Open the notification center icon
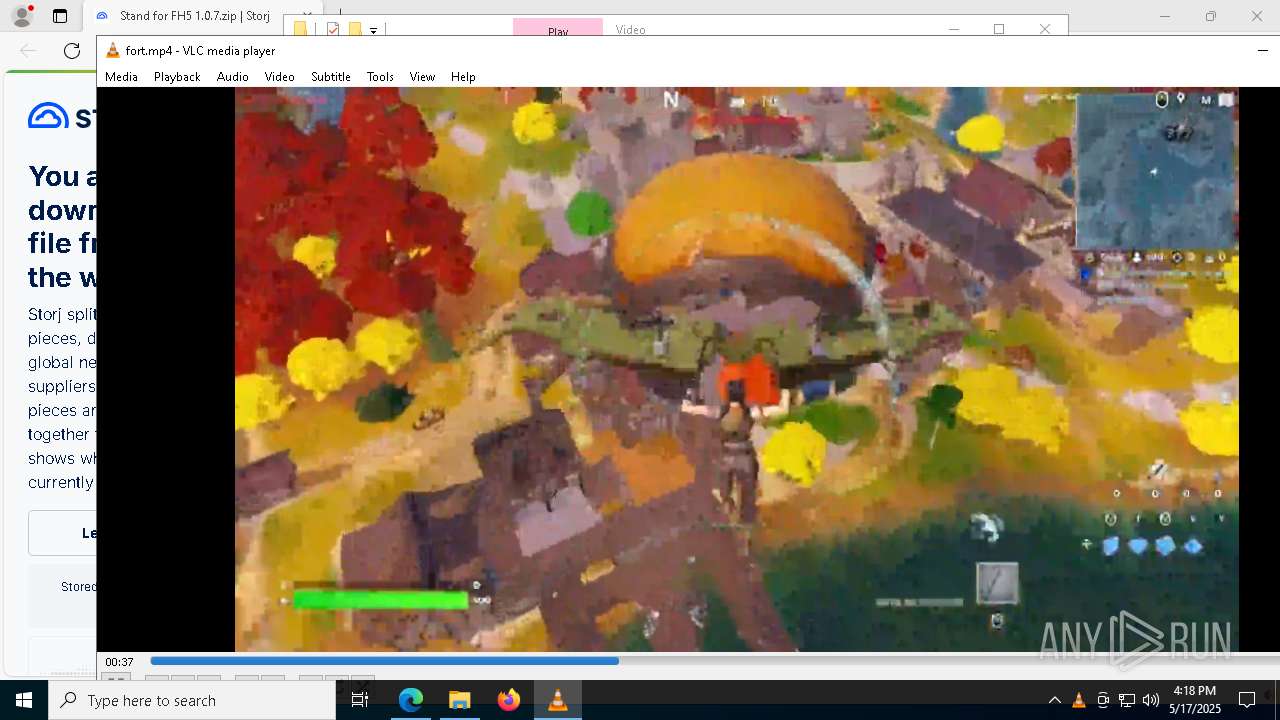 (x=1247, y=700)
